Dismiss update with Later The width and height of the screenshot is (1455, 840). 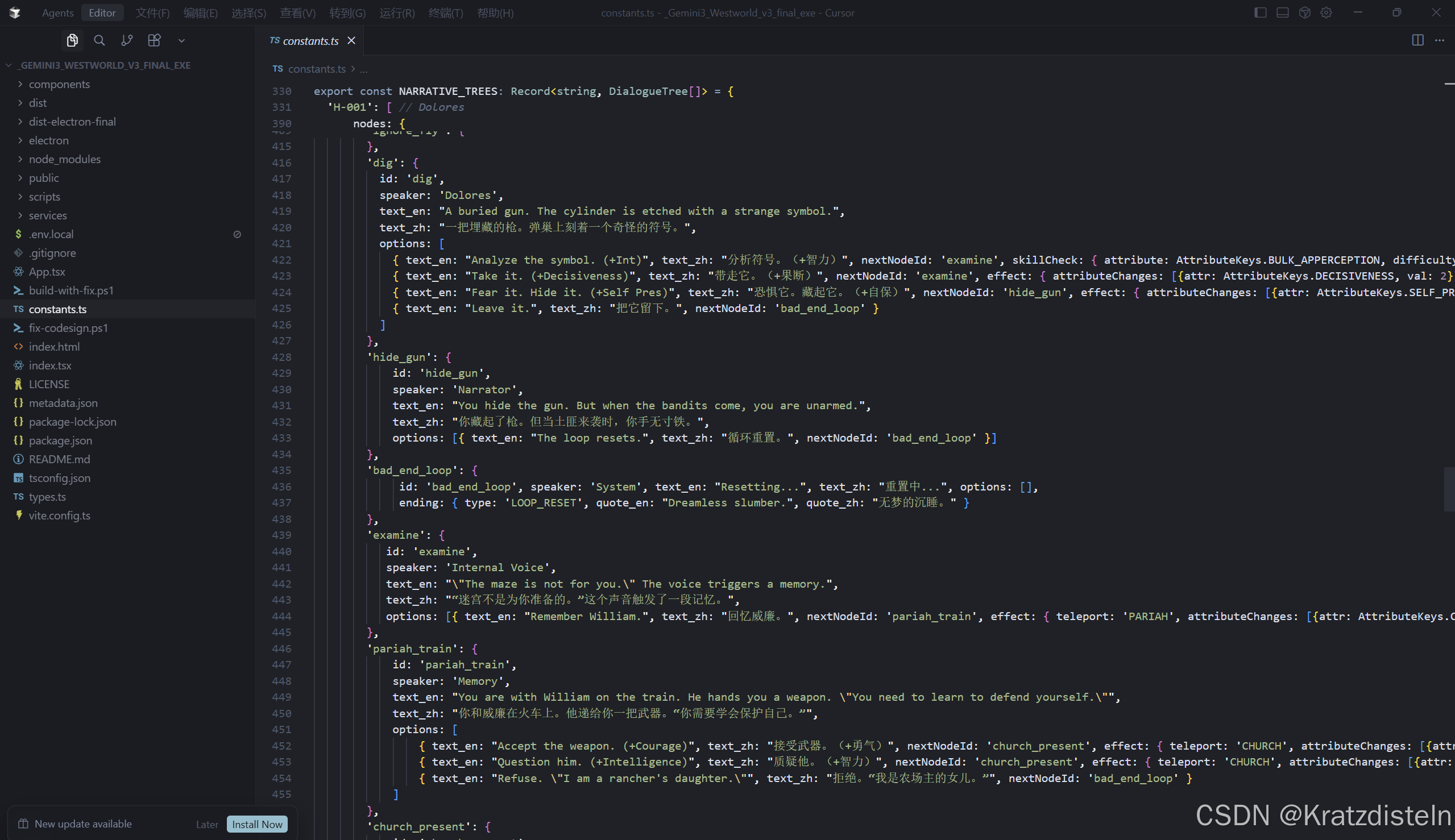click(x=206, y=825)
